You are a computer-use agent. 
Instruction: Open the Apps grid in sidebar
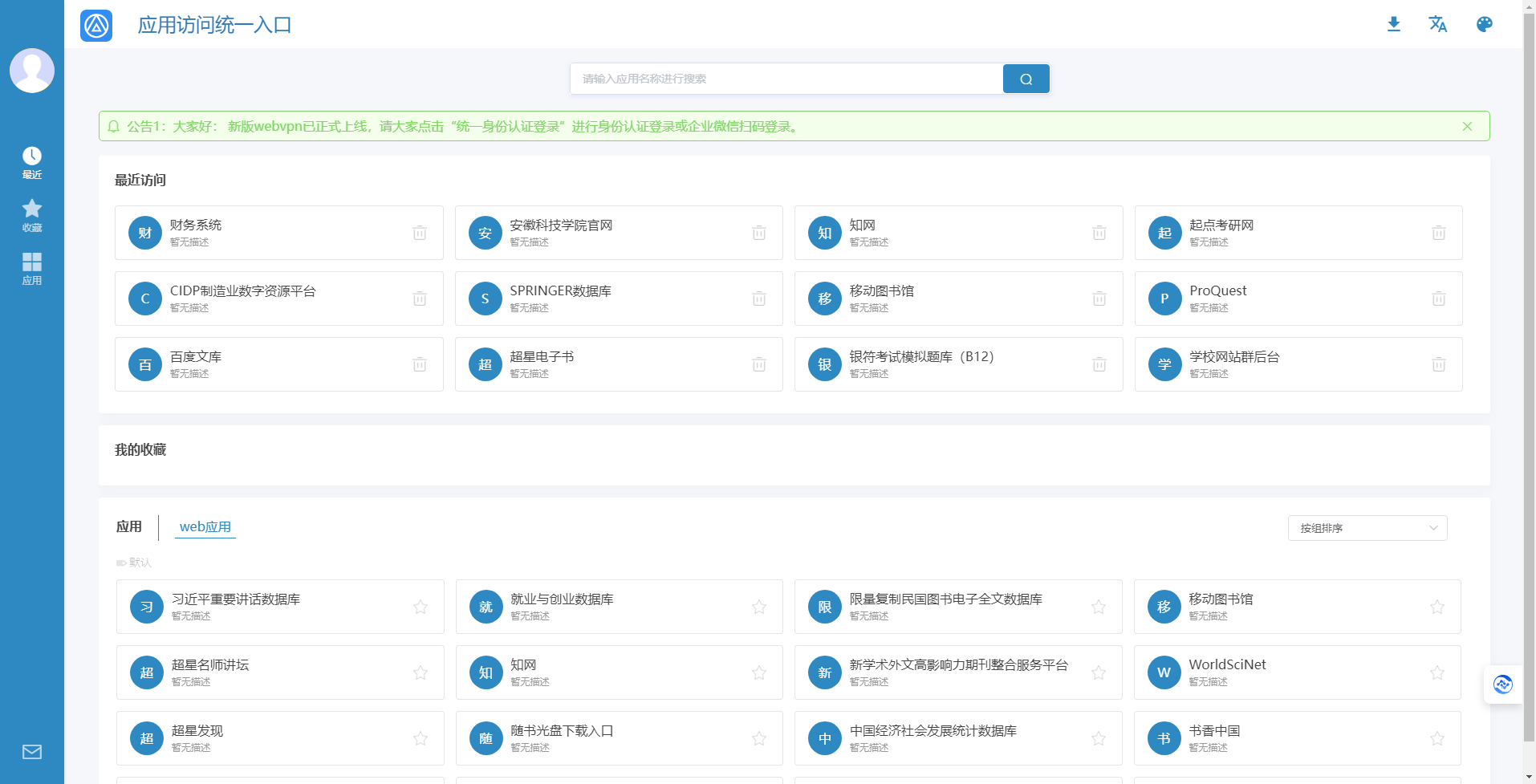tap(32, 268)
